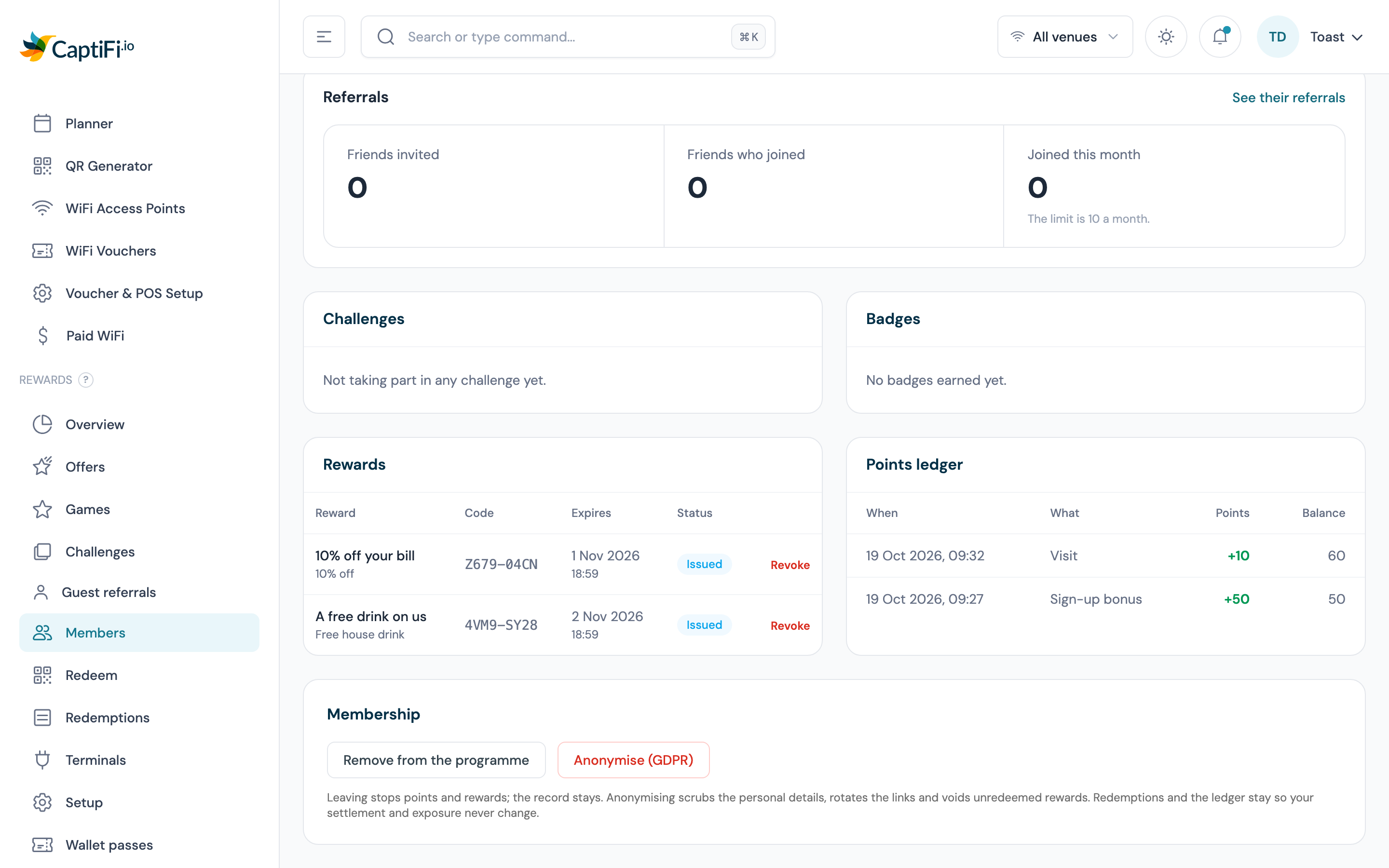Click the Games star icon
The image size is (1389, 868).
pos(42,509)
